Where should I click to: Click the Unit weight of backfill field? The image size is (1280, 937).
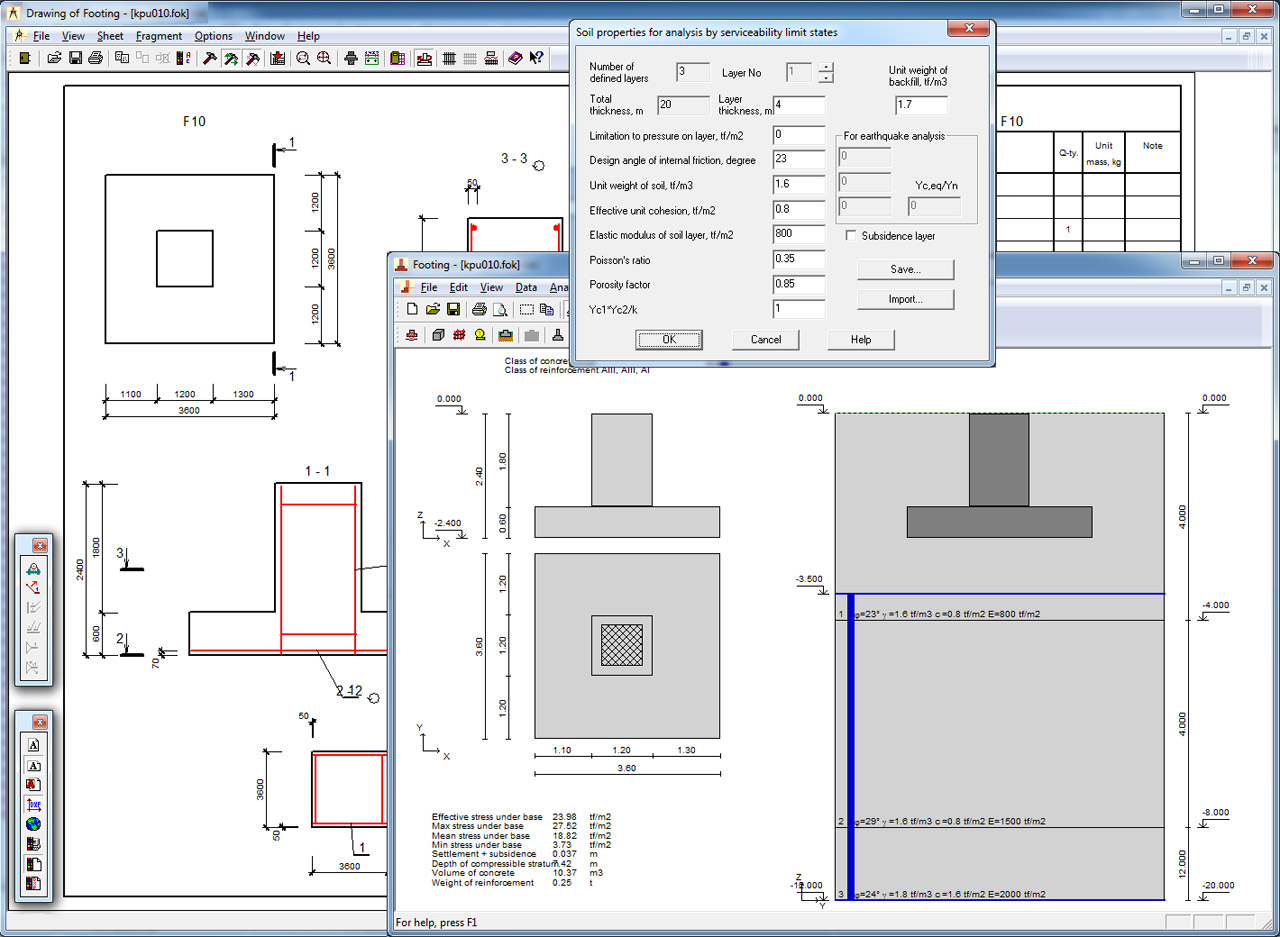(921, 105)
